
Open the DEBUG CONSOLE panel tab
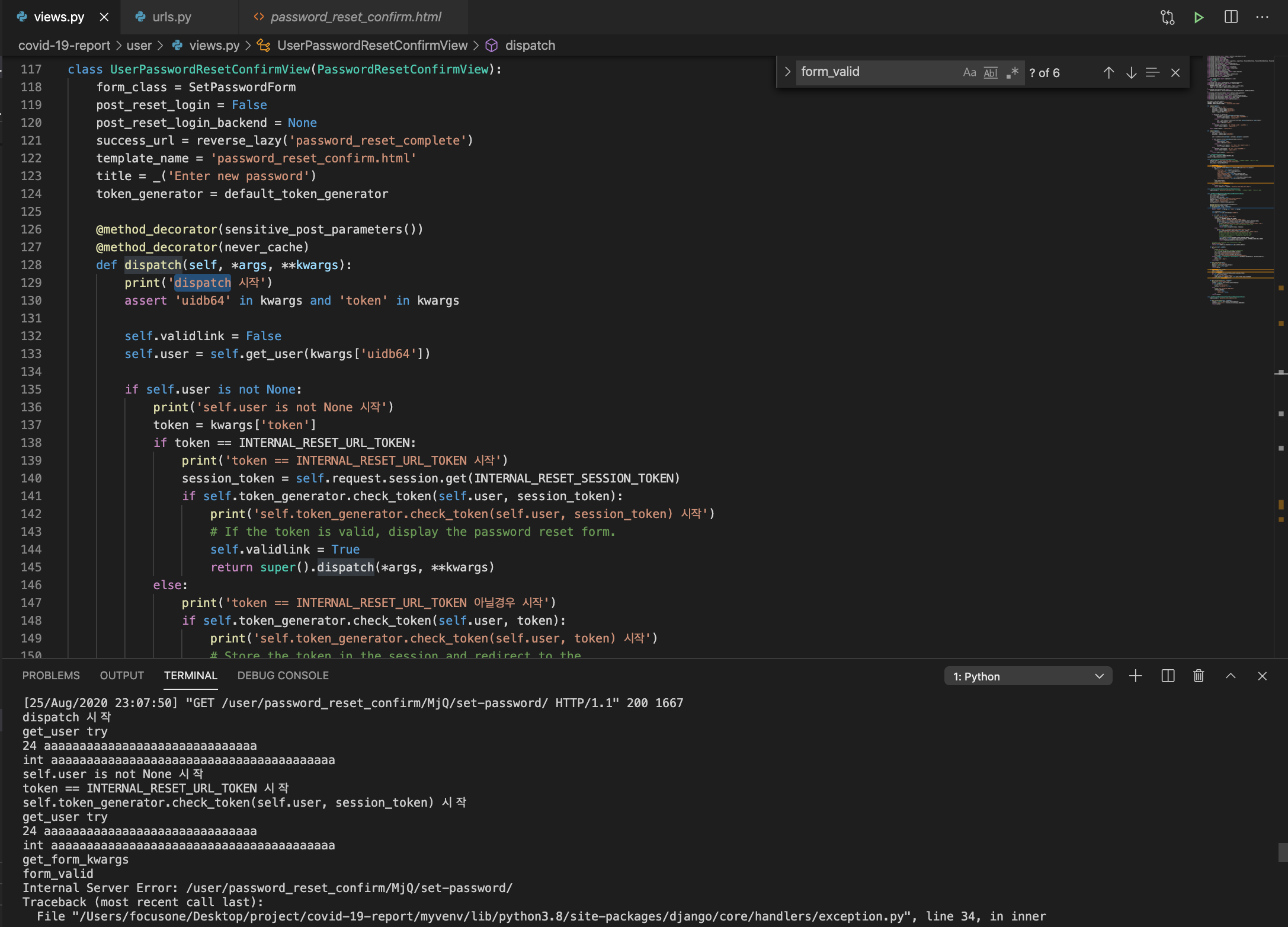(x=283, y=676)
